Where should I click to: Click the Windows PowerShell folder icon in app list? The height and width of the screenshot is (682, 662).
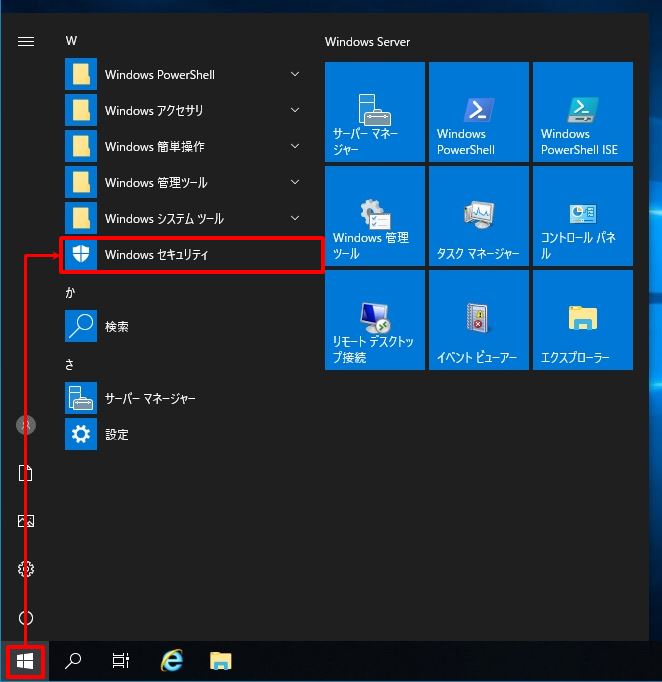[x=81, y=74]
